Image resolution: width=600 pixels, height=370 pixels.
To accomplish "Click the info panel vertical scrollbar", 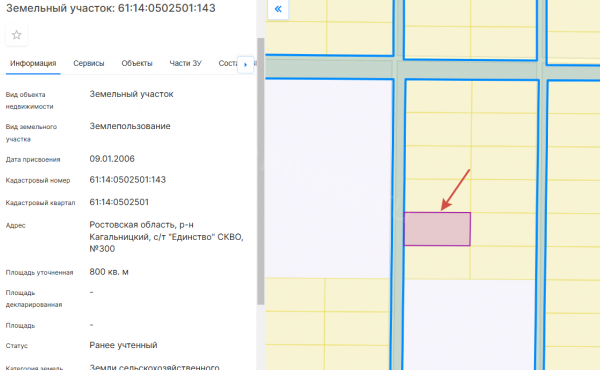I will pyautogui.click(x=261, y=171).
